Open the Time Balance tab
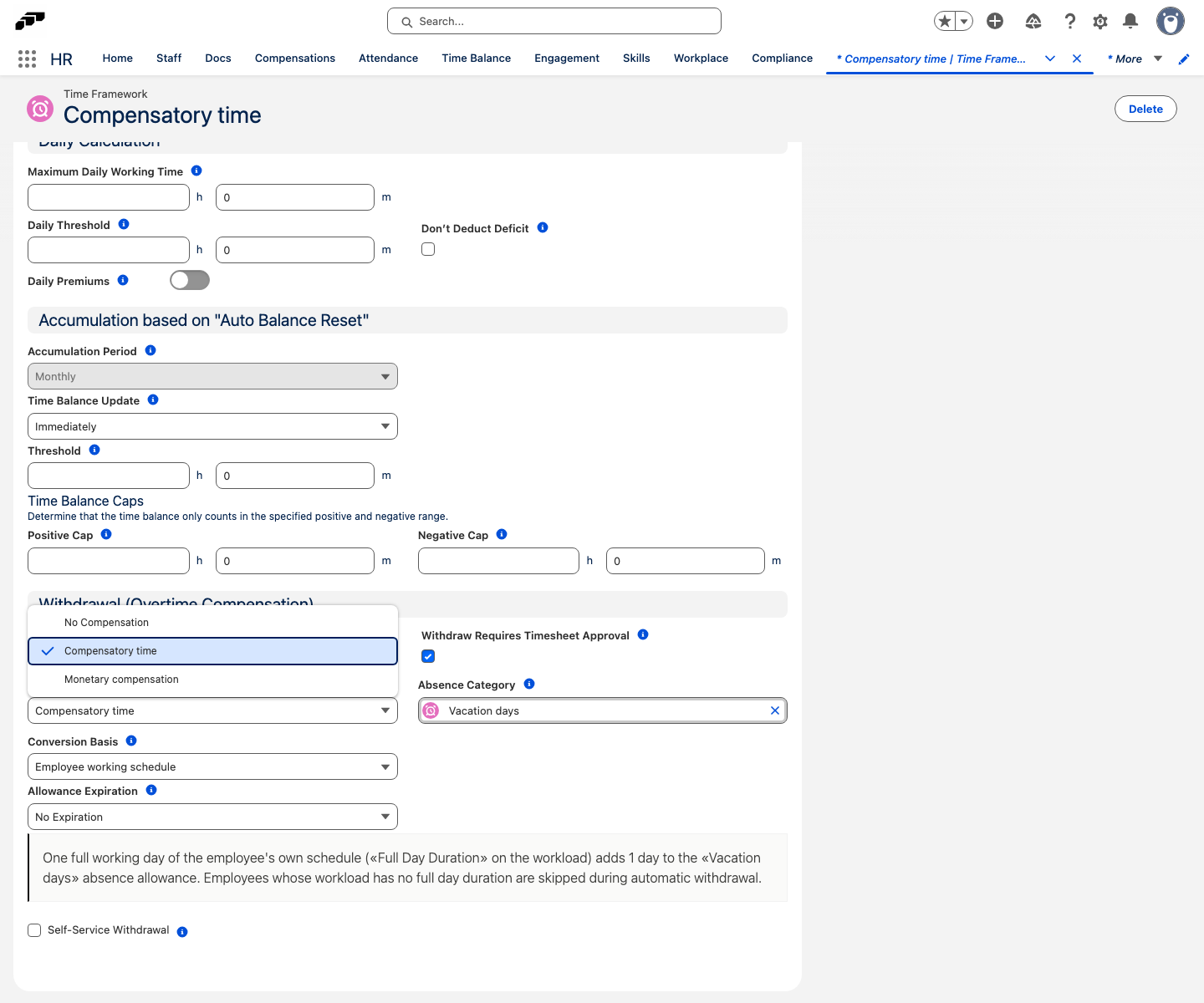 (x=477, y=59)
